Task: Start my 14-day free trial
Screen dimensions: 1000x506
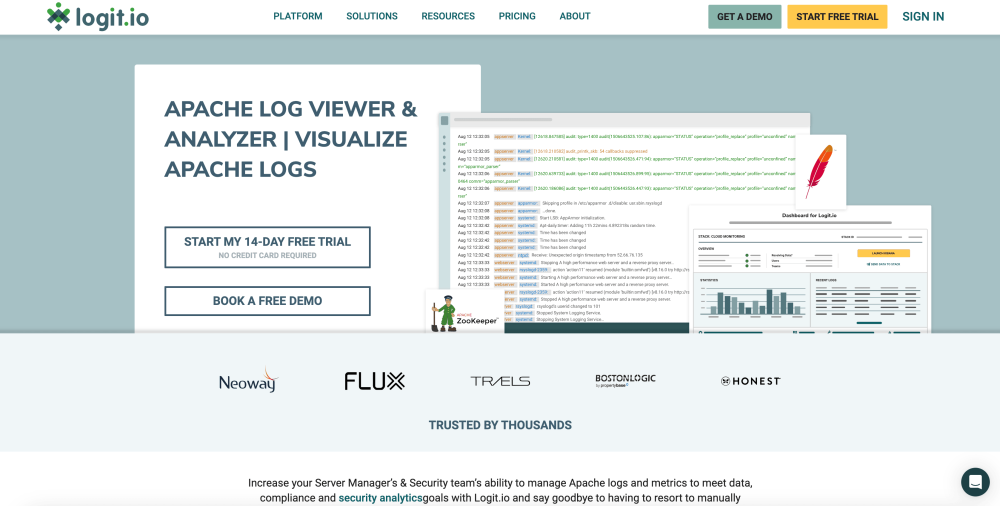Action: [267, 247]
